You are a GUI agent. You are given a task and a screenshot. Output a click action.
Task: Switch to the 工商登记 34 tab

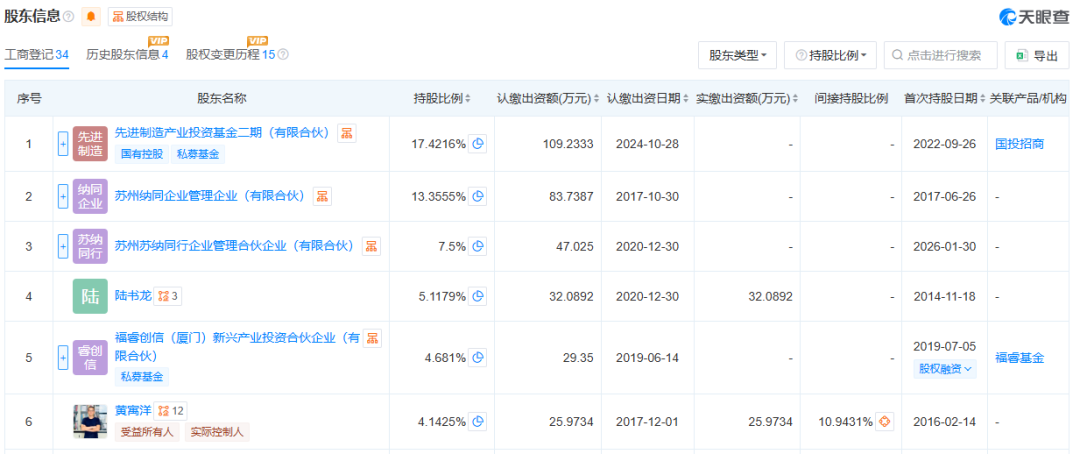tap(37, 55)
